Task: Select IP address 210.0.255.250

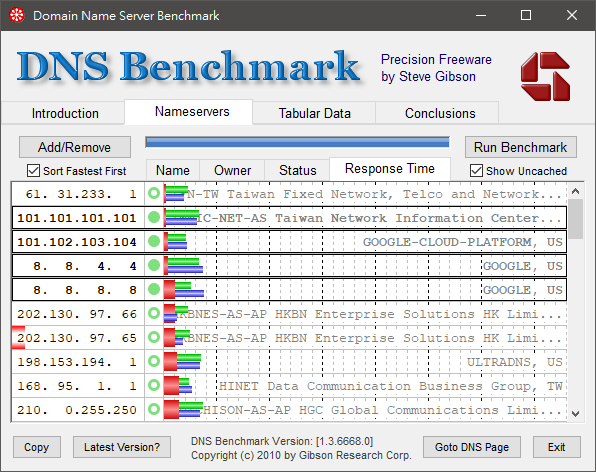Action: click(77, 410)
